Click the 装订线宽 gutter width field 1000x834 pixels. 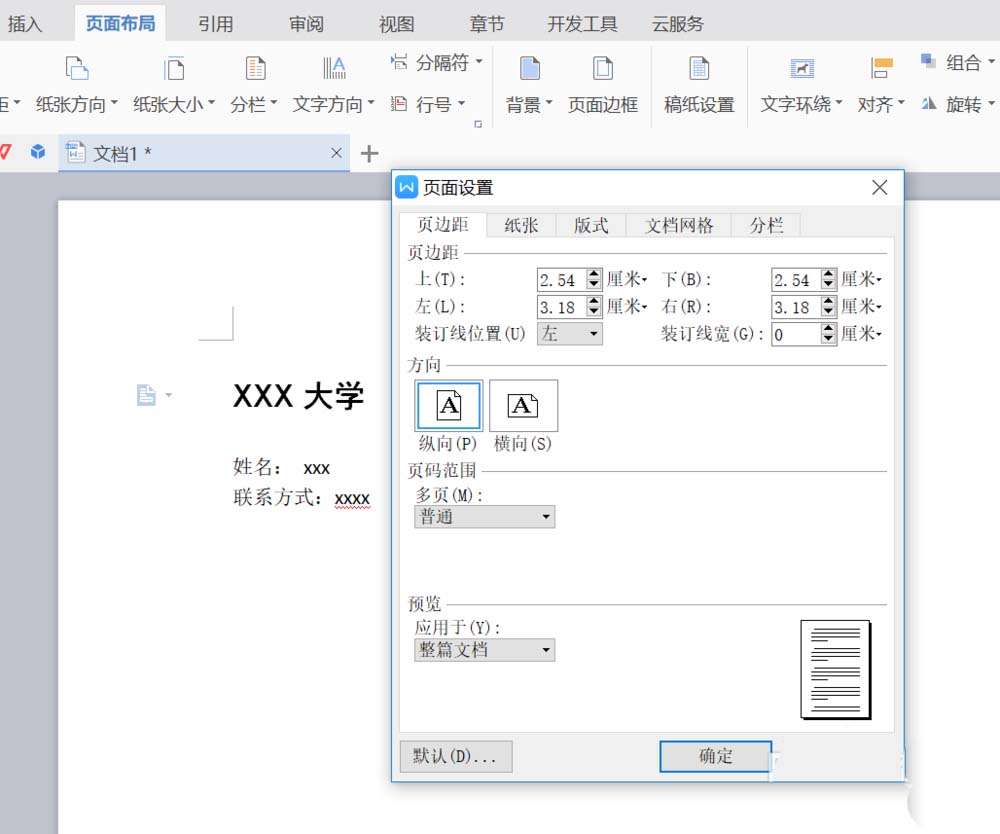coord(795,334)
